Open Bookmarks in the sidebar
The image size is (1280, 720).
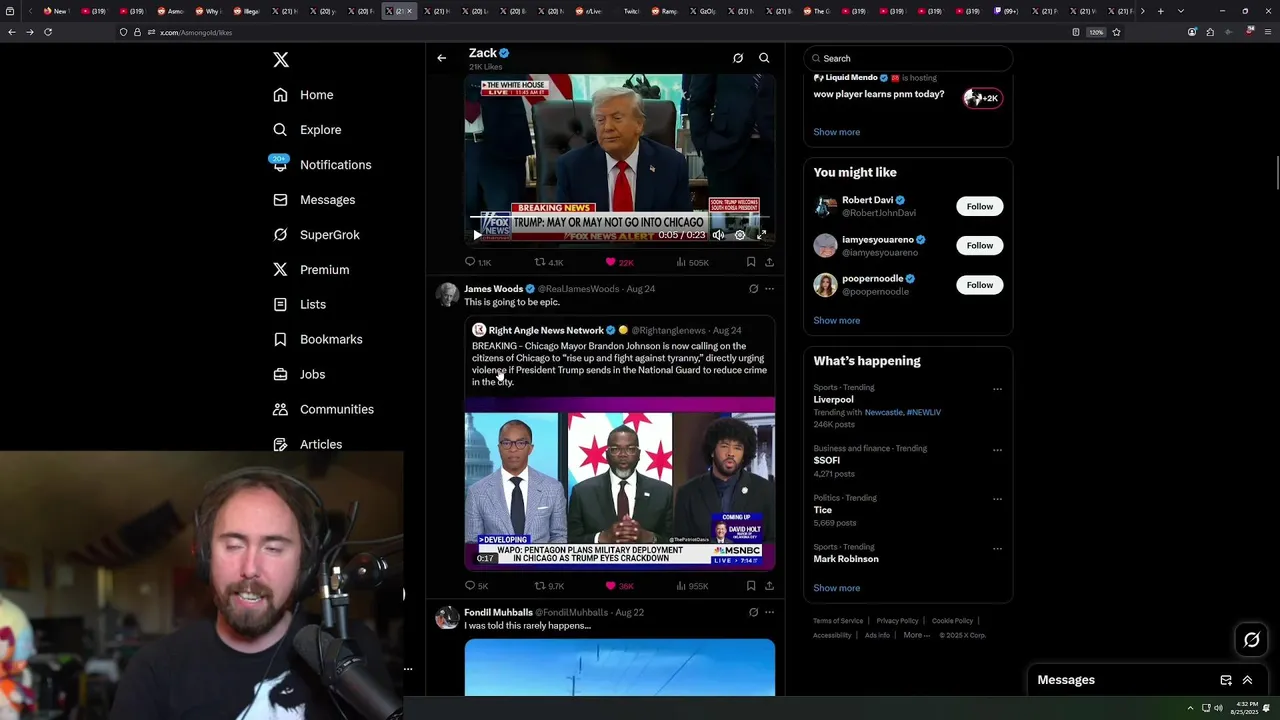[317, 340]
